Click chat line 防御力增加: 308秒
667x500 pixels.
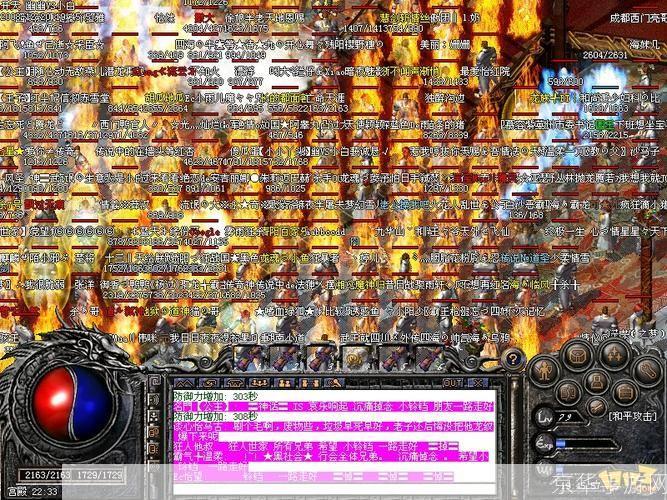pos(216,416)
